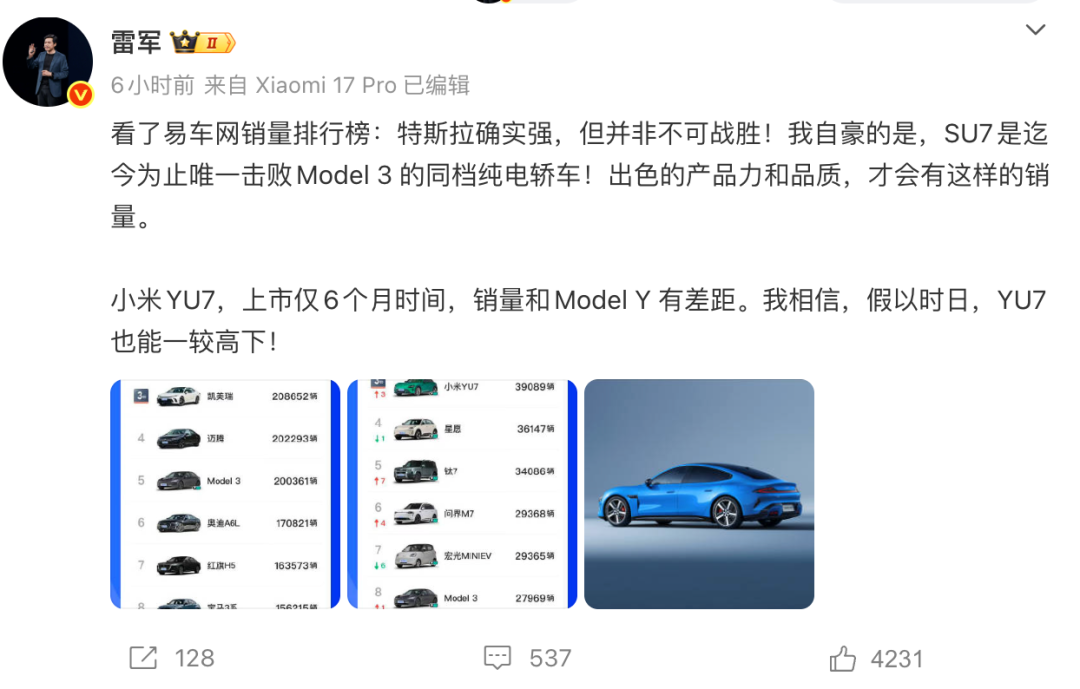
Task: Open the blue SU7 car photo
Action: [x=699, y=494]
